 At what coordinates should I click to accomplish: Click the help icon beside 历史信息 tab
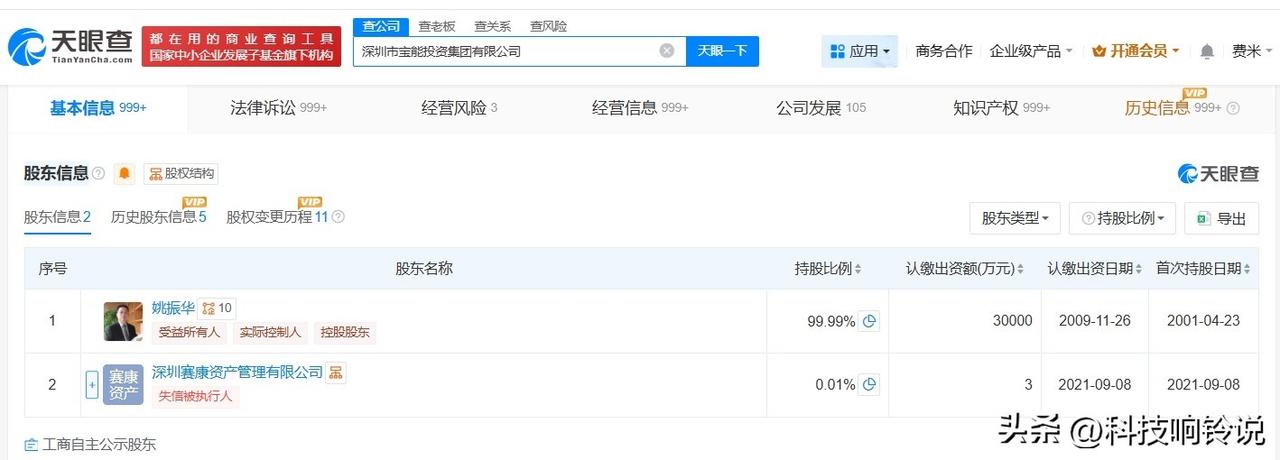tap(1233, 108)
